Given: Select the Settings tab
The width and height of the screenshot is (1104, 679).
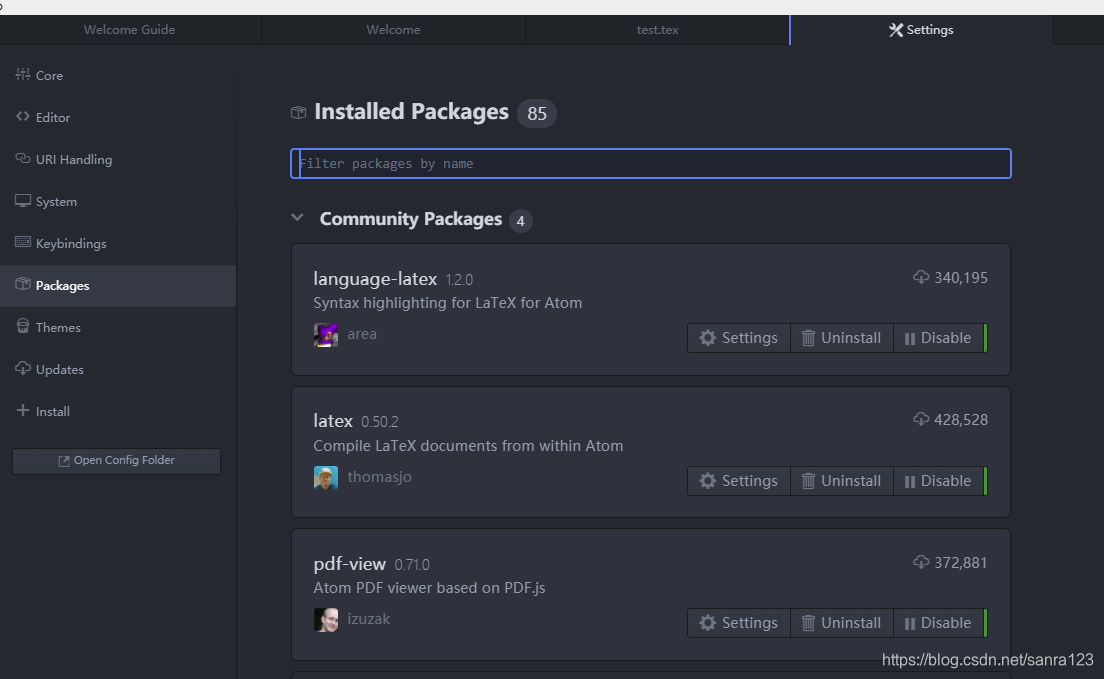Looking at the screenshot, I should [922, 30].
